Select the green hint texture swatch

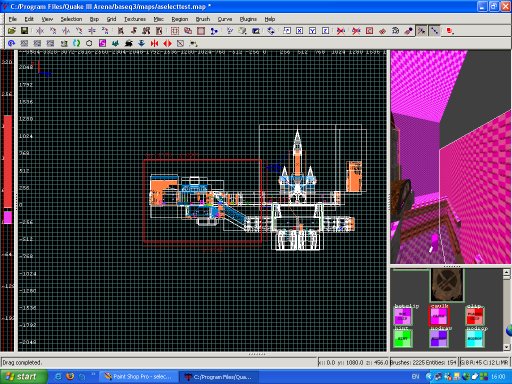click(403, 338)
